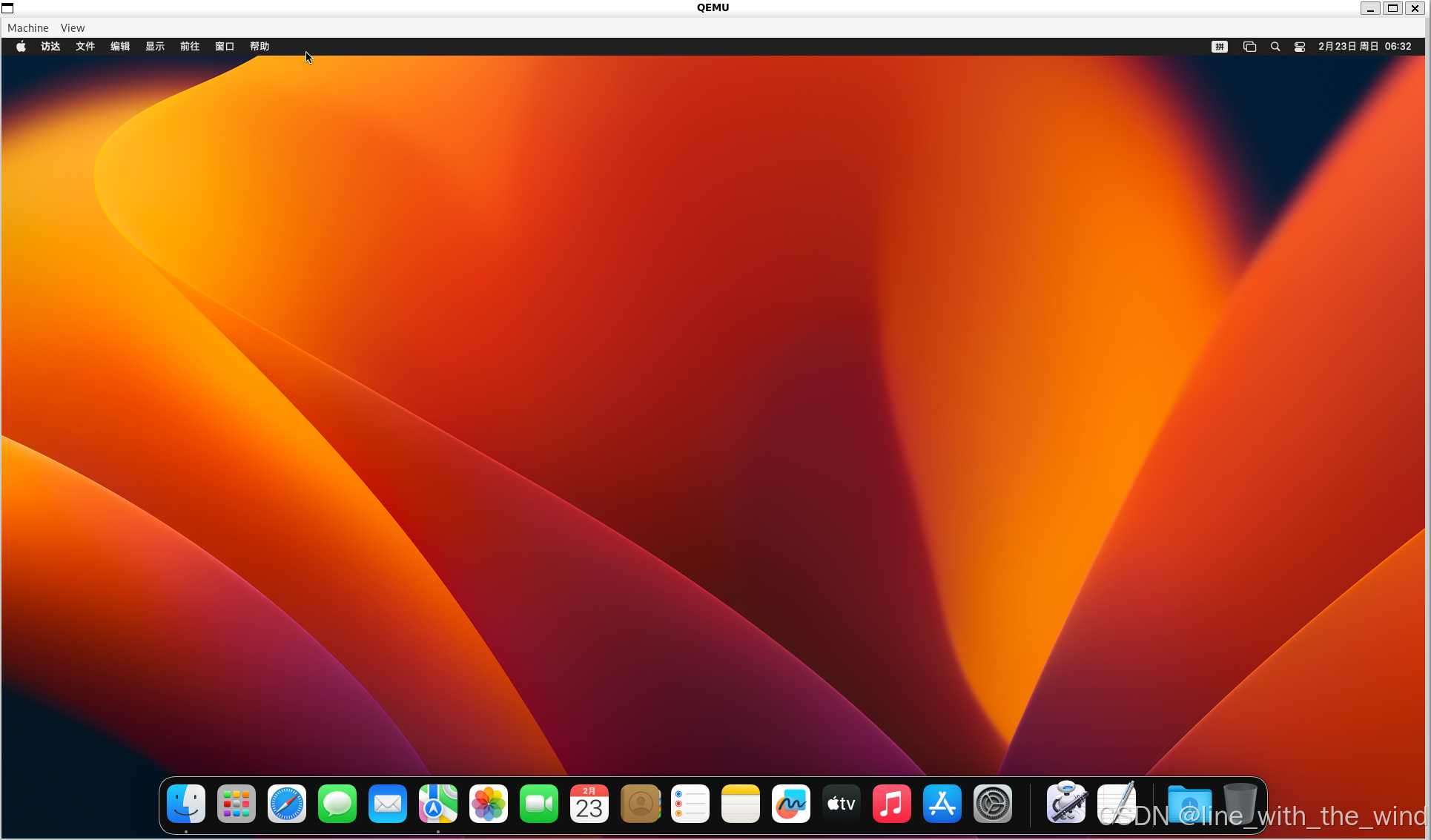Open Finder from the Dock
This screenshot has height=840, width=1431.
tap(186, 804)
